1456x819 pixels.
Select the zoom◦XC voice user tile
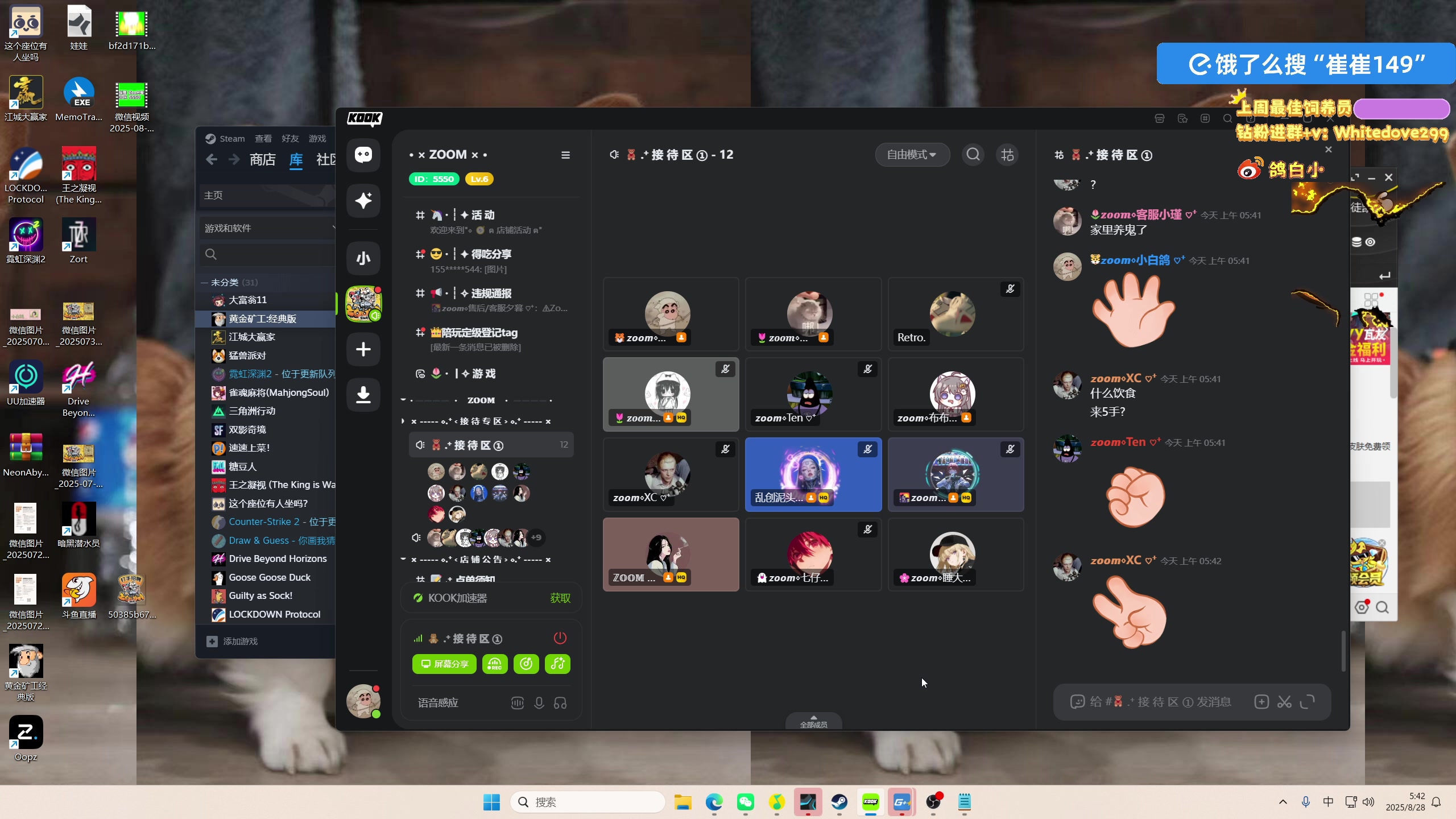point(671,475)
